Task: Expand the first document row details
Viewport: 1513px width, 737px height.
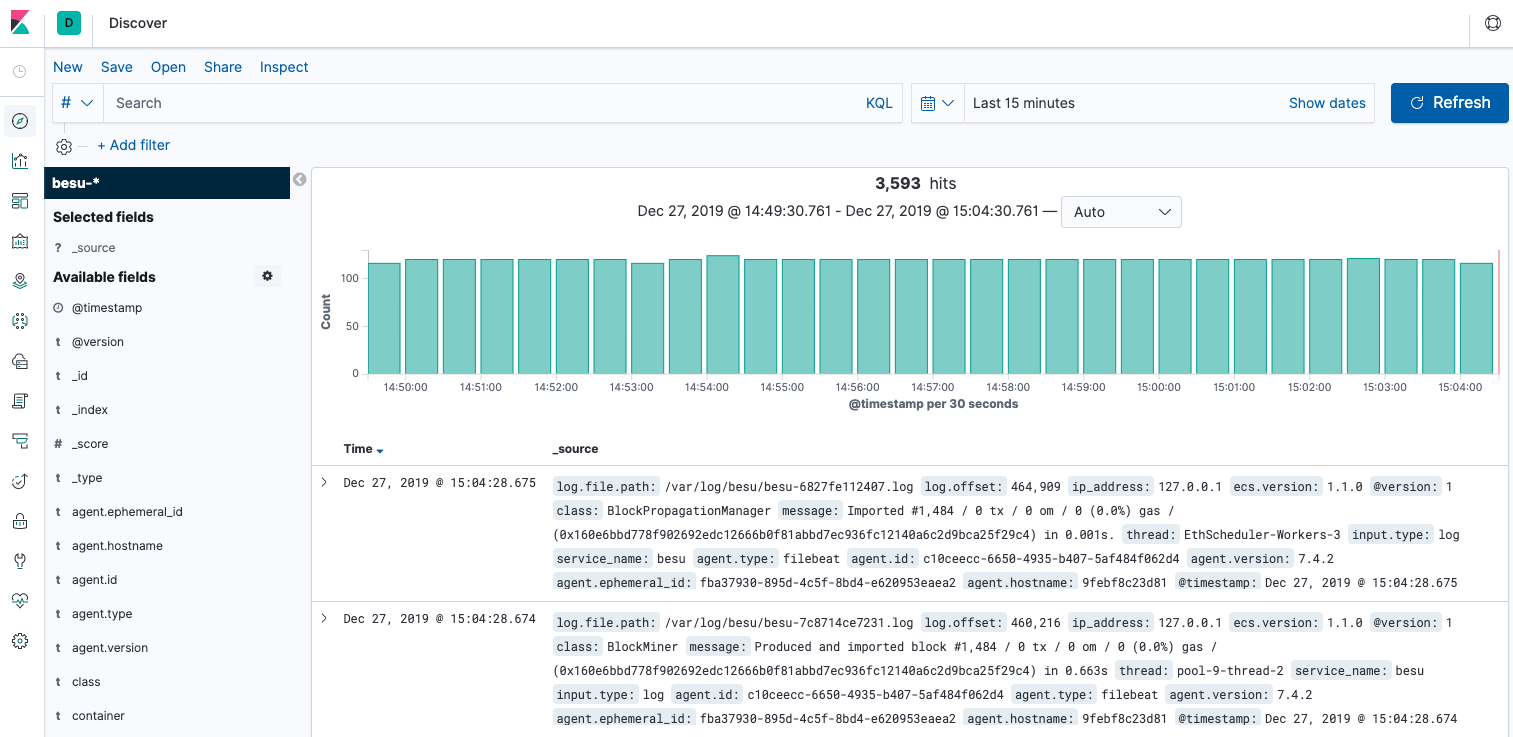Action: (x=323, y=481)
